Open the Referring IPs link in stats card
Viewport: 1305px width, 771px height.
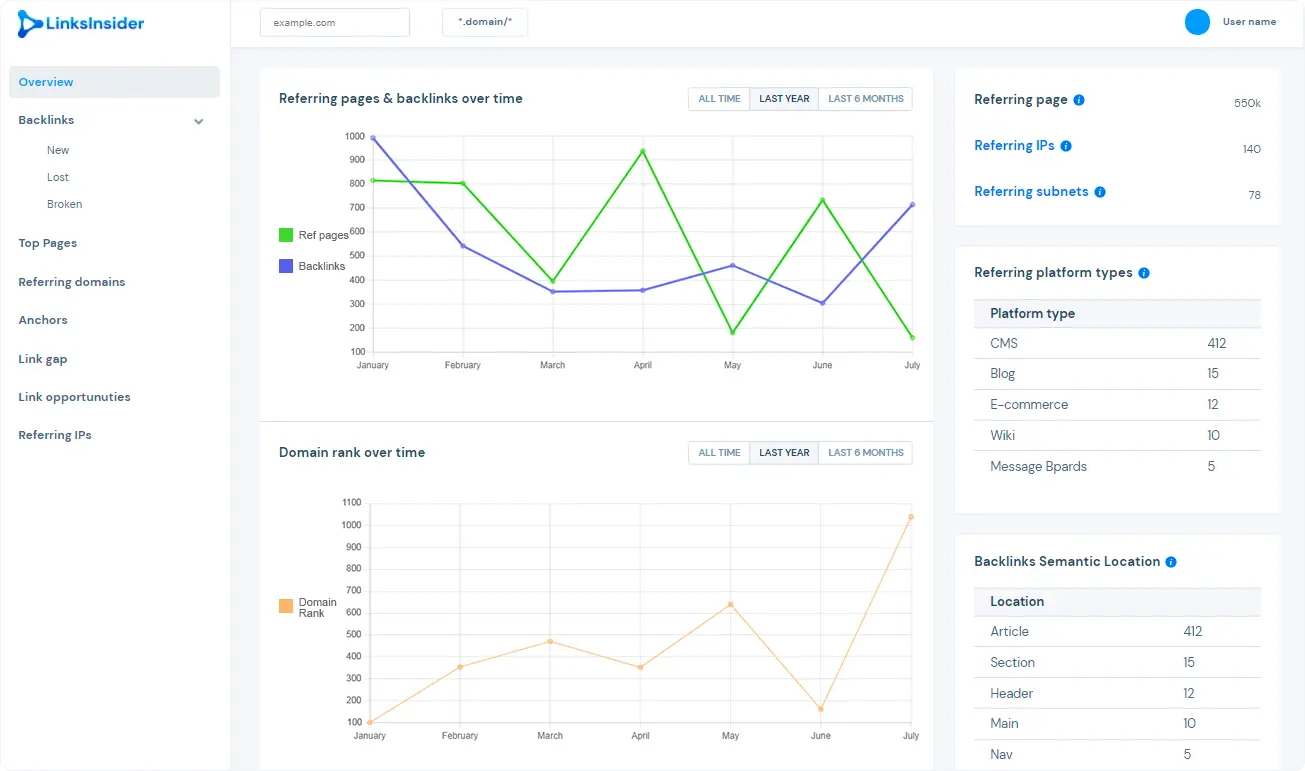pos(1014,146)
